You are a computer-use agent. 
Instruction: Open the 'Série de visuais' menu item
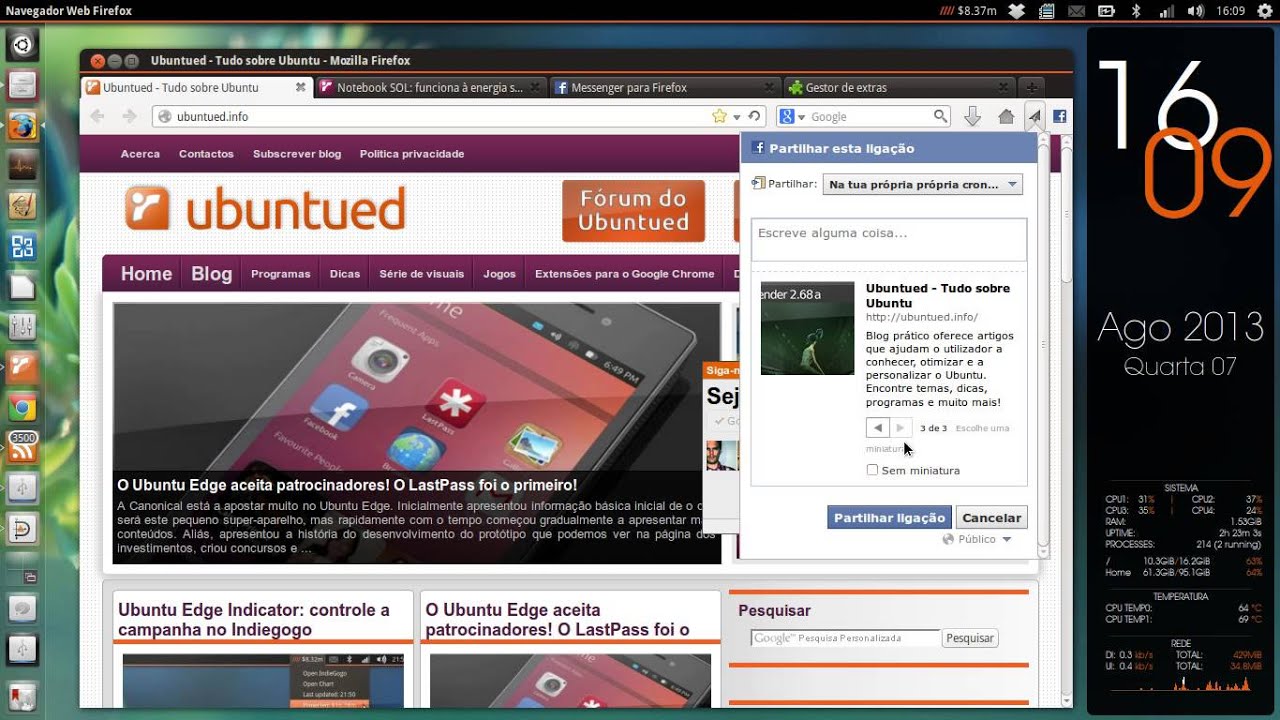pos(421,274)
